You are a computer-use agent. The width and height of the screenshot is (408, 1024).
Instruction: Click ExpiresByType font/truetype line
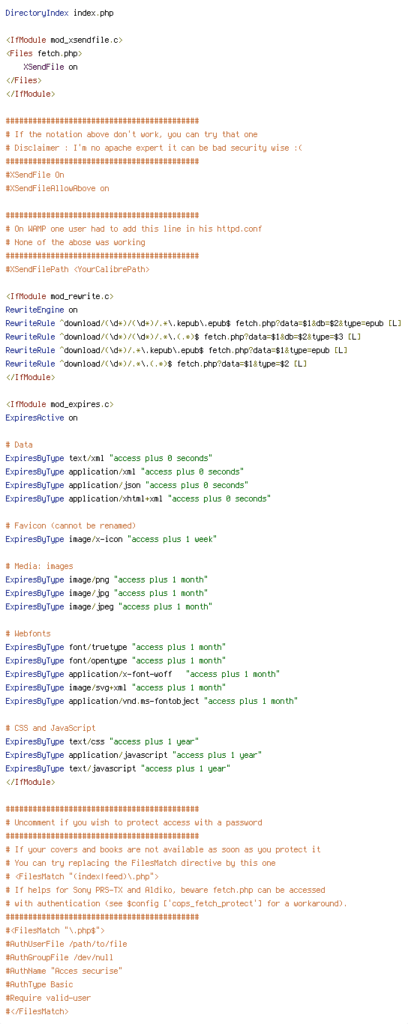(116, 647)
